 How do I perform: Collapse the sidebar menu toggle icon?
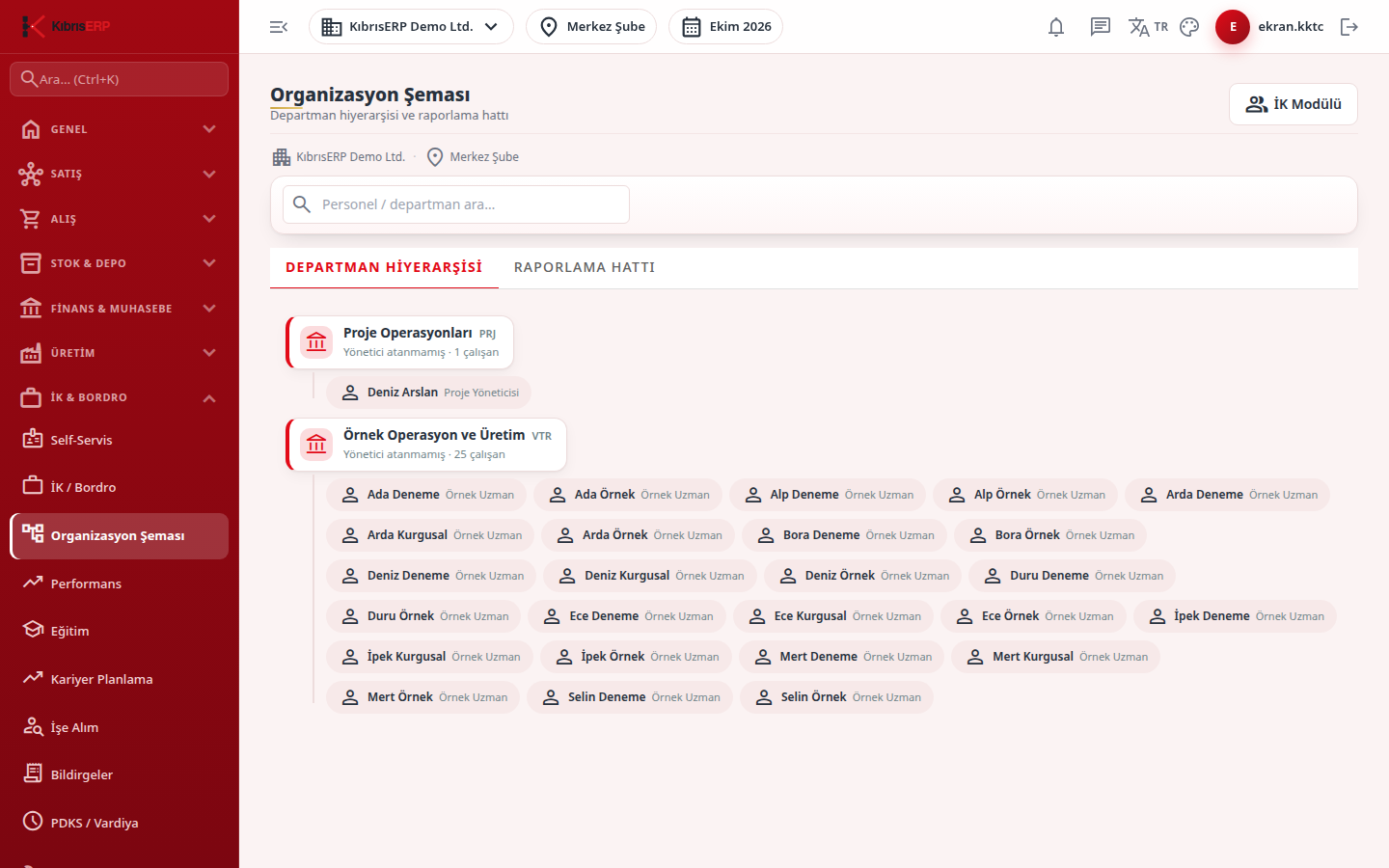point(279,27)
